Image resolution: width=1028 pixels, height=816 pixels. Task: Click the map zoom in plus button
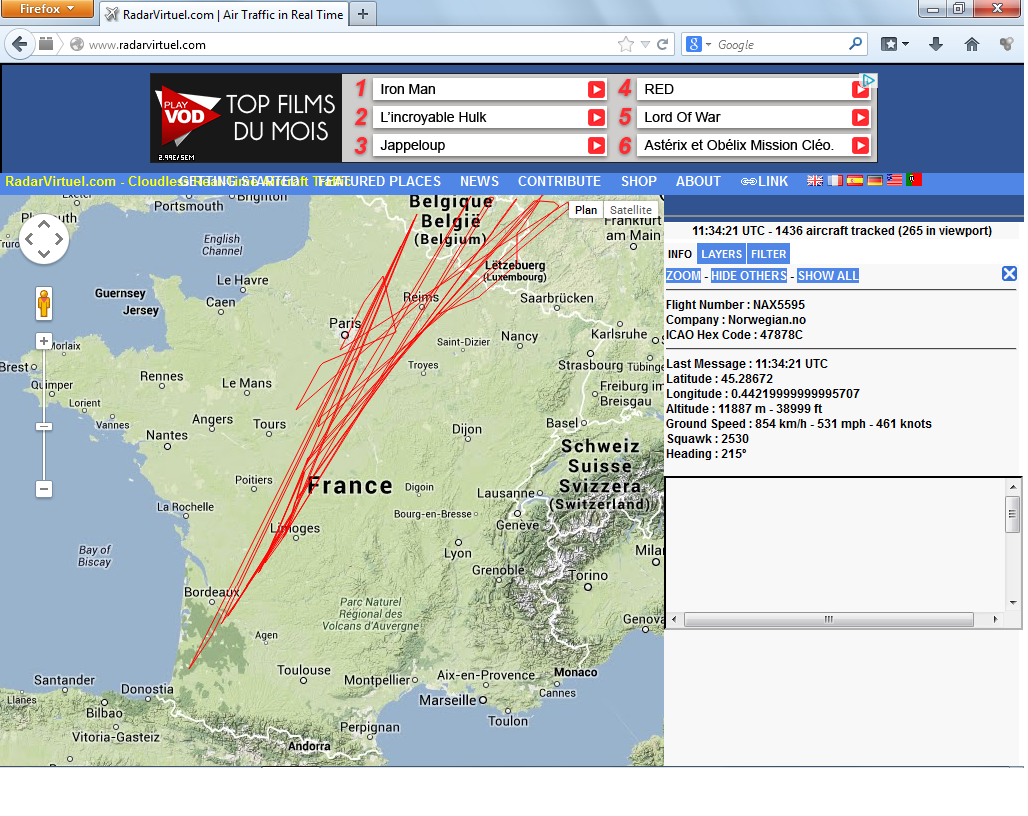(44, 341)
